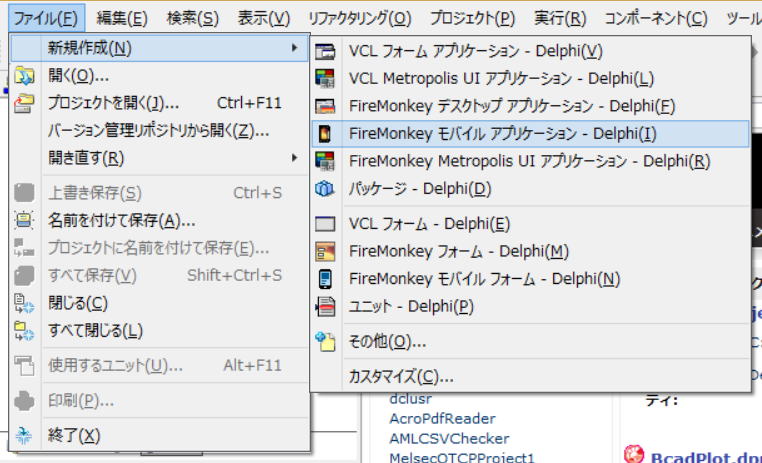Click the パッケージ - Delphi icon
This screenshot has width=762, height=463.
tap(325, 189)
